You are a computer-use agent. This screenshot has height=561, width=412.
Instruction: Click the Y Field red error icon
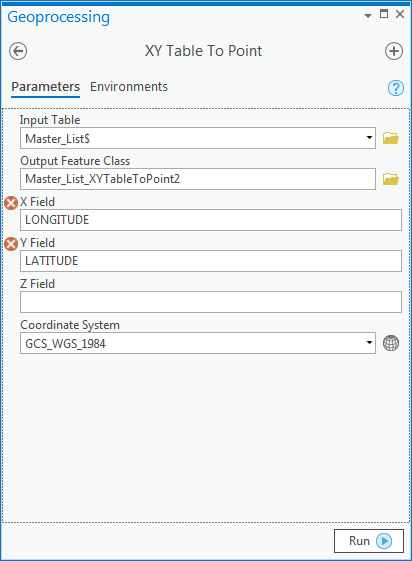11,244
